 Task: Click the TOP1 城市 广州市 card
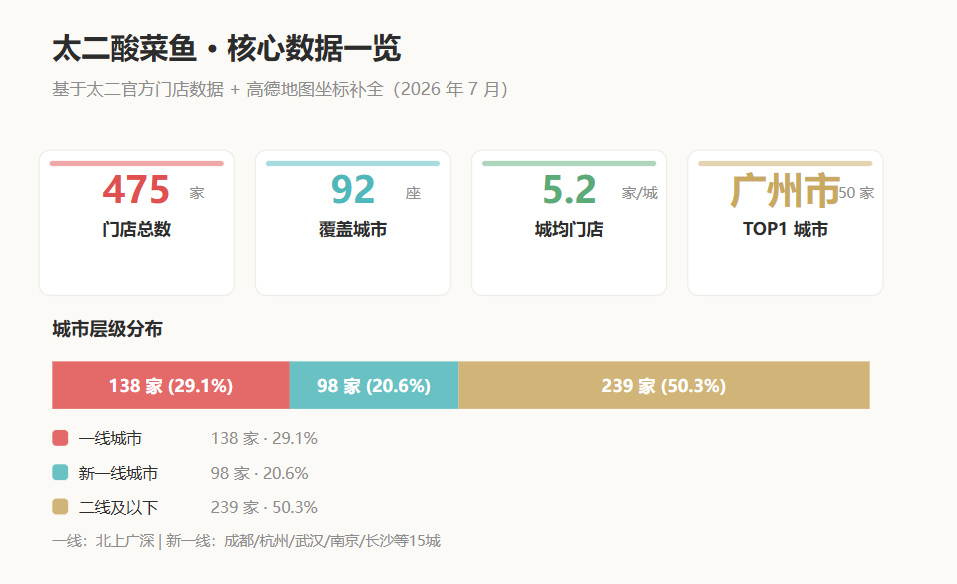pyautogui.click(x=785, y=223)
